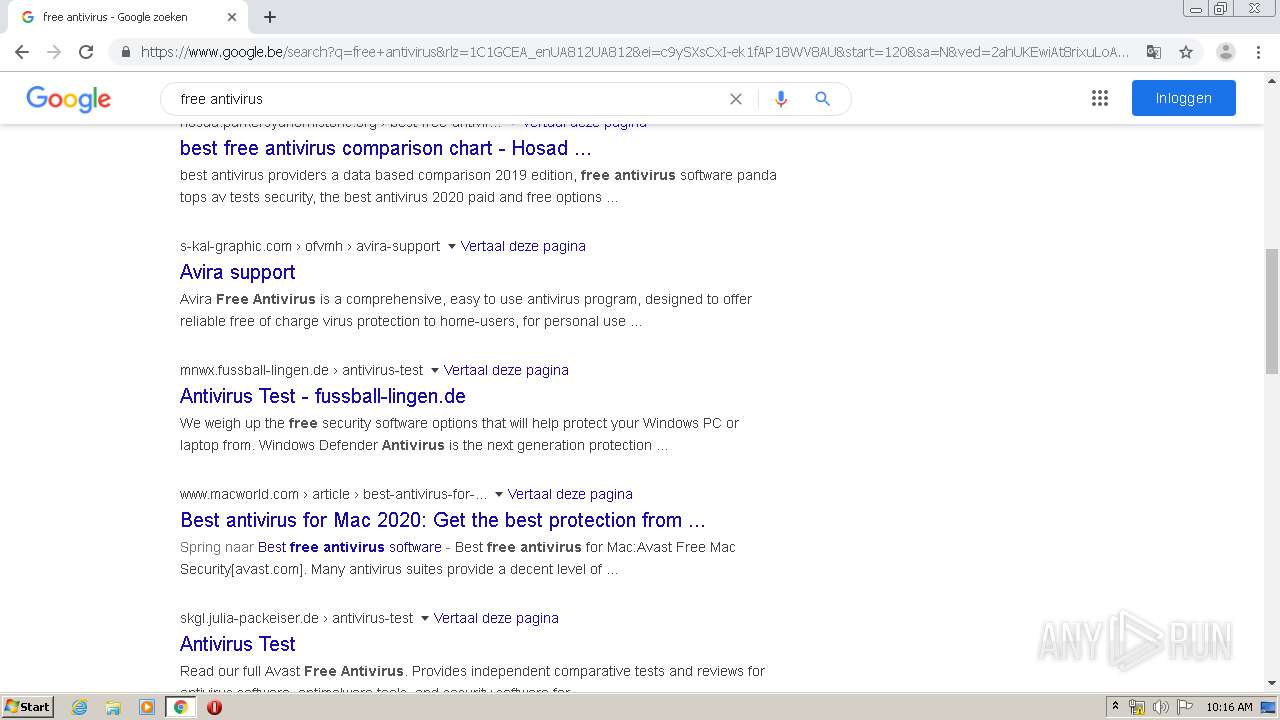The image size is (1280, 720).
Task: Start voice search with microphone icon
Action: point(781,99)
